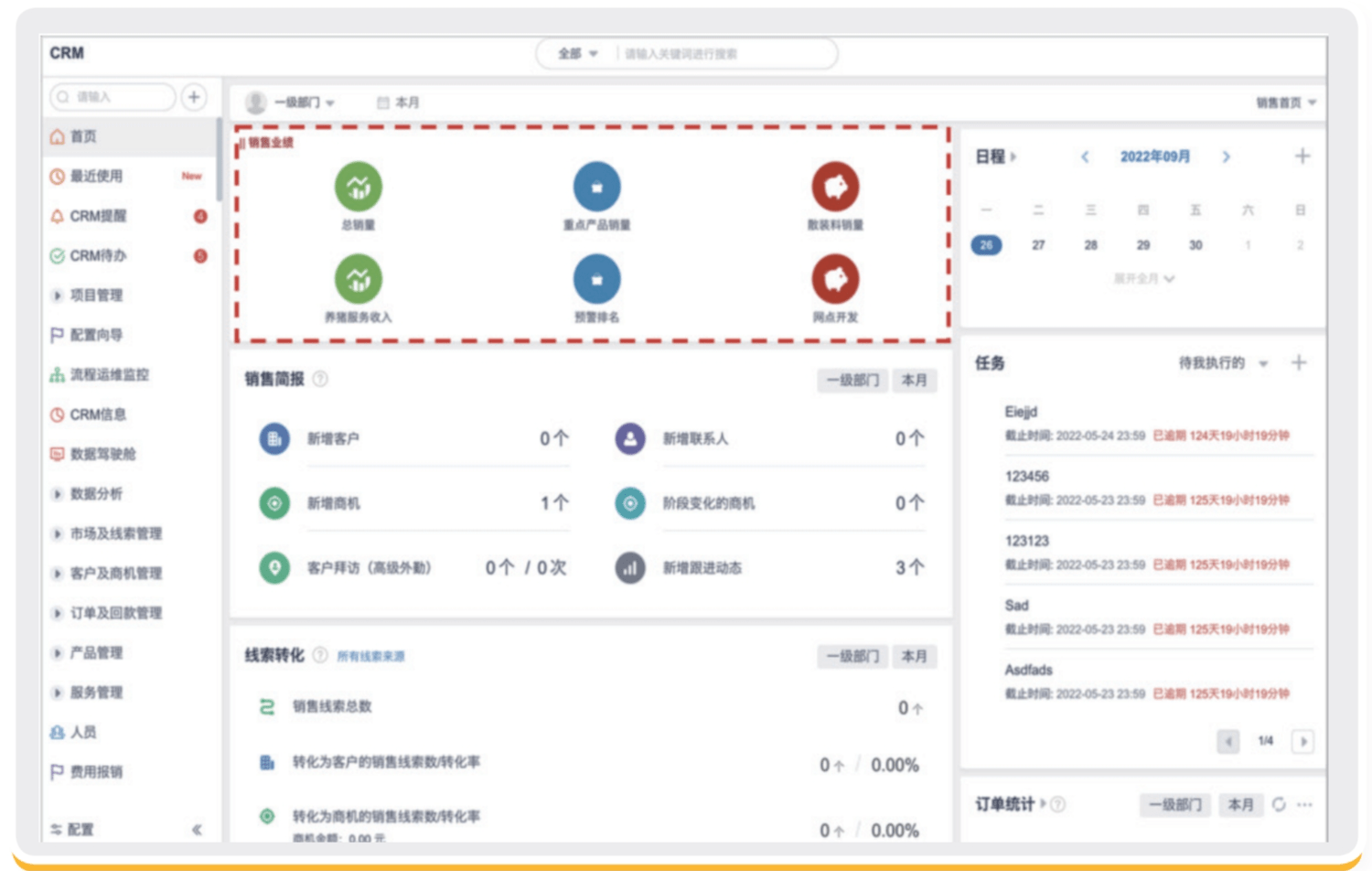Open the task named Eiejjd
This screenshot has height=871, width=1372.
click(x=1021, y=412)
